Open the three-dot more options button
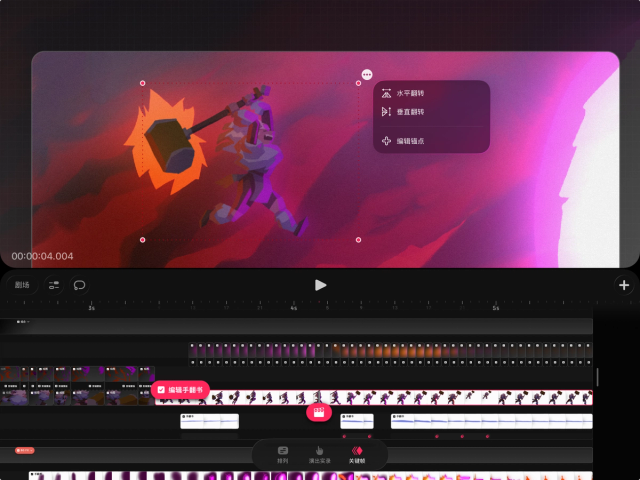640x480 pixels. (367, 75)
